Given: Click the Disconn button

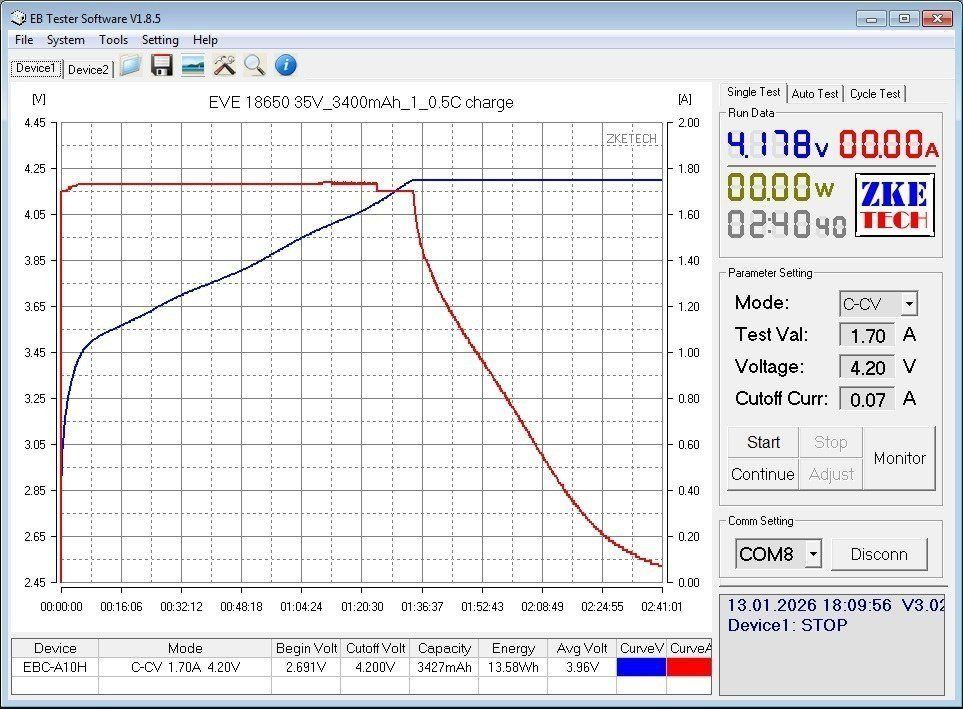Looking at the screenshot, I should pos(879,554).
